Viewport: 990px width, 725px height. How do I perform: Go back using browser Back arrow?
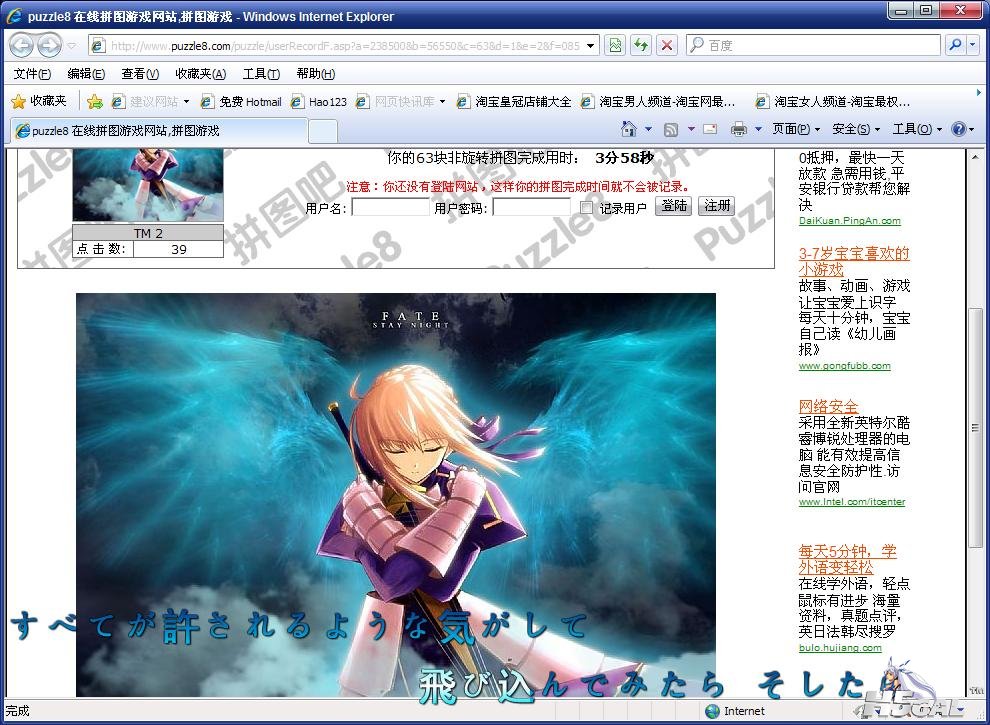[21, 45]
